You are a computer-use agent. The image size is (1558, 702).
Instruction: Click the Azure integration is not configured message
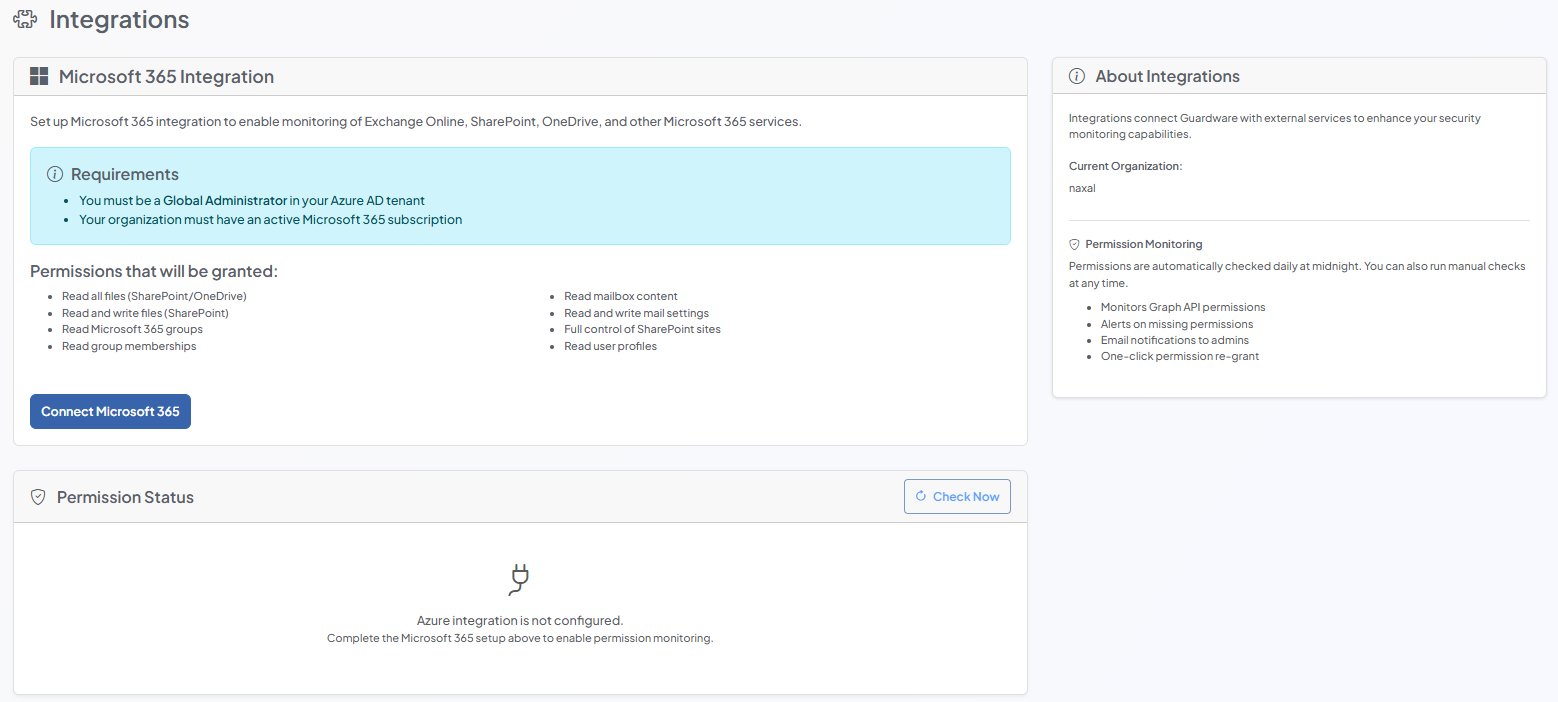(520, 620)
